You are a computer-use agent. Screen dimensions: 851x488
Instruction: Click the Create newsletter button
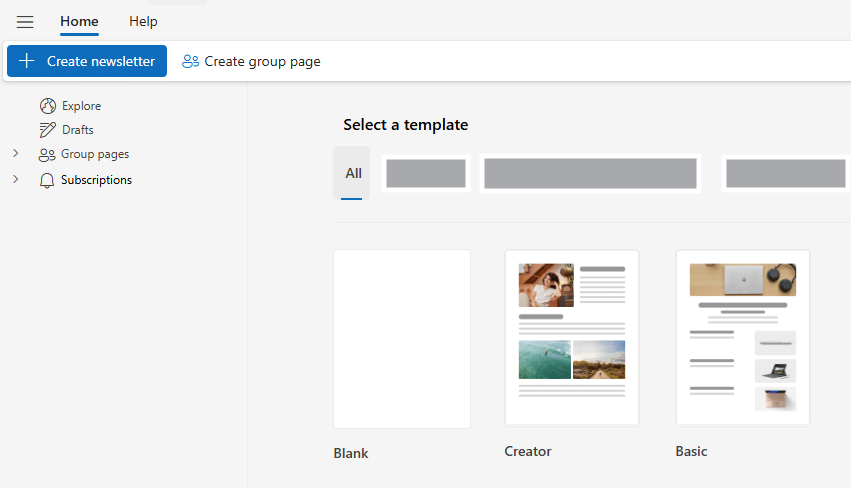tap(87, 61)
